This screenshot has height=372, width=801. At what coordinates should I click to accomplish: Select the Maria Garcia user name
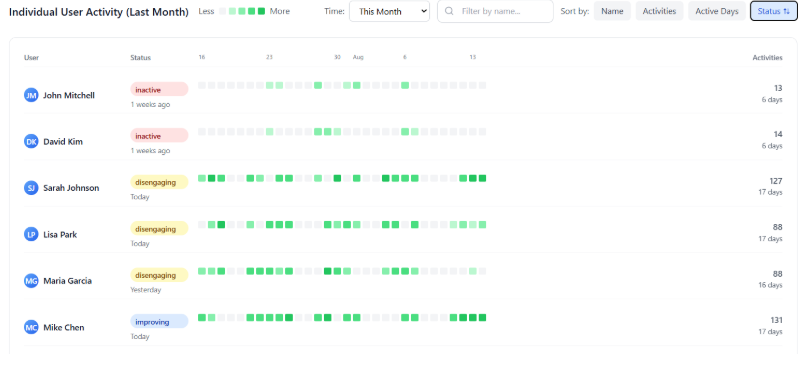(67, 281)
